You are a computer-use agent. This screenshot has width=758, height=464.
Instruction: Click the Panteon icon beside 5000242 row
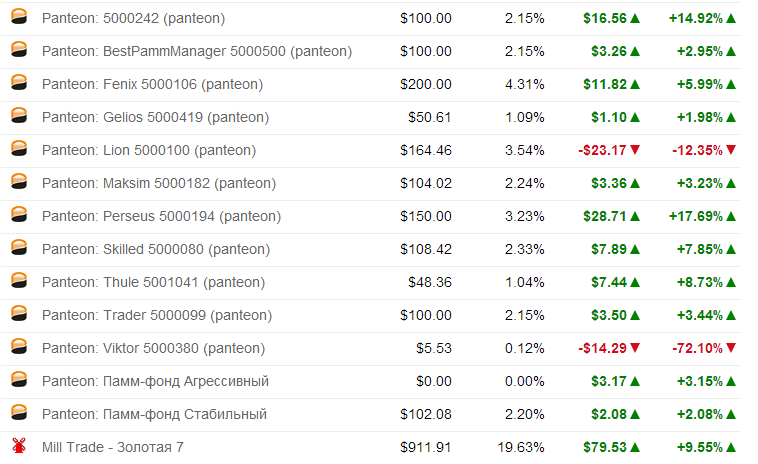(x=19, y=17)
